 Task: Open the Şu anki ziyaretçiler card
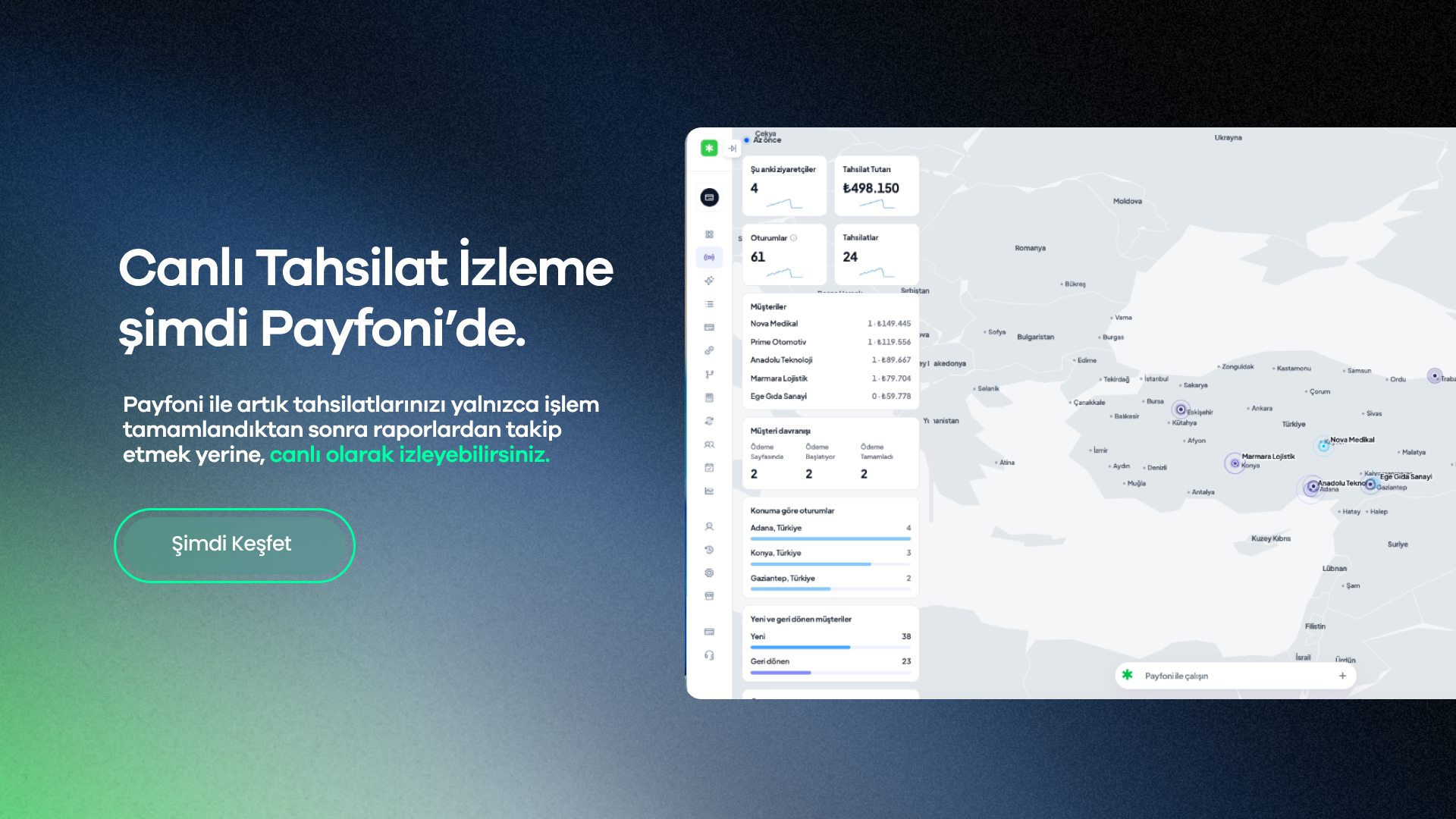[784, 186]
